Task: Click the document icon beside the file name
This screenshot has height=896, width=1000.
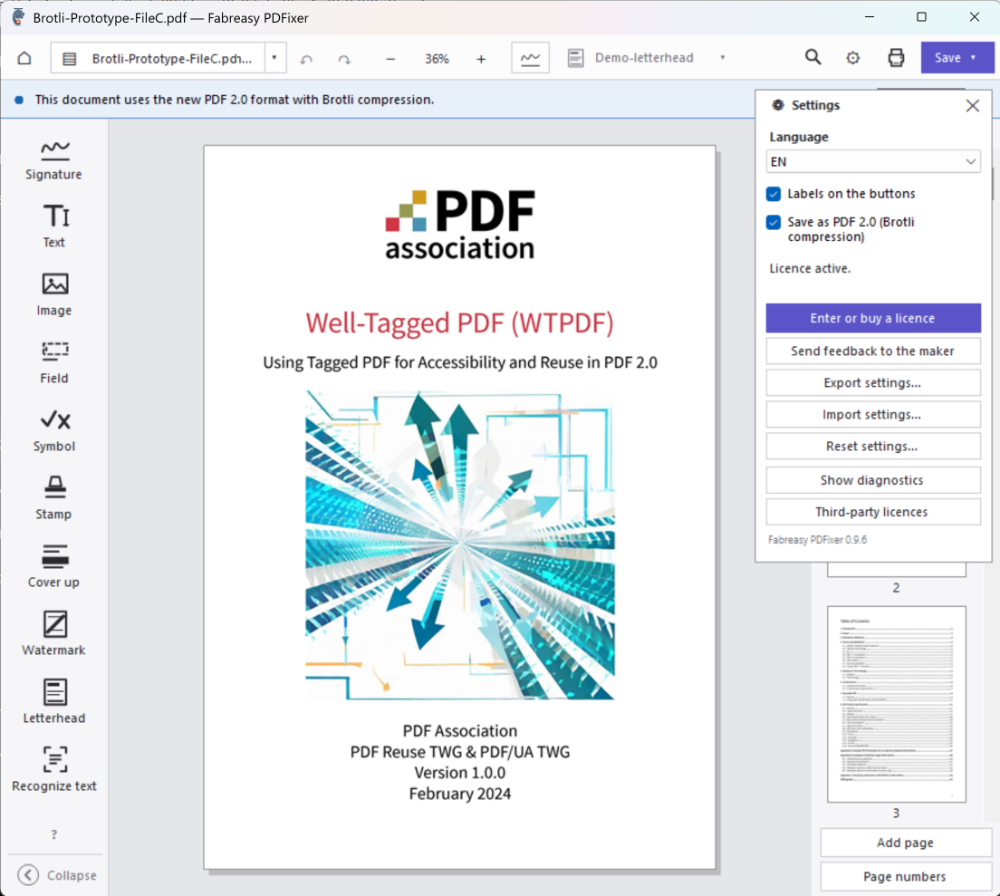Action: click(x=69, y=59)
